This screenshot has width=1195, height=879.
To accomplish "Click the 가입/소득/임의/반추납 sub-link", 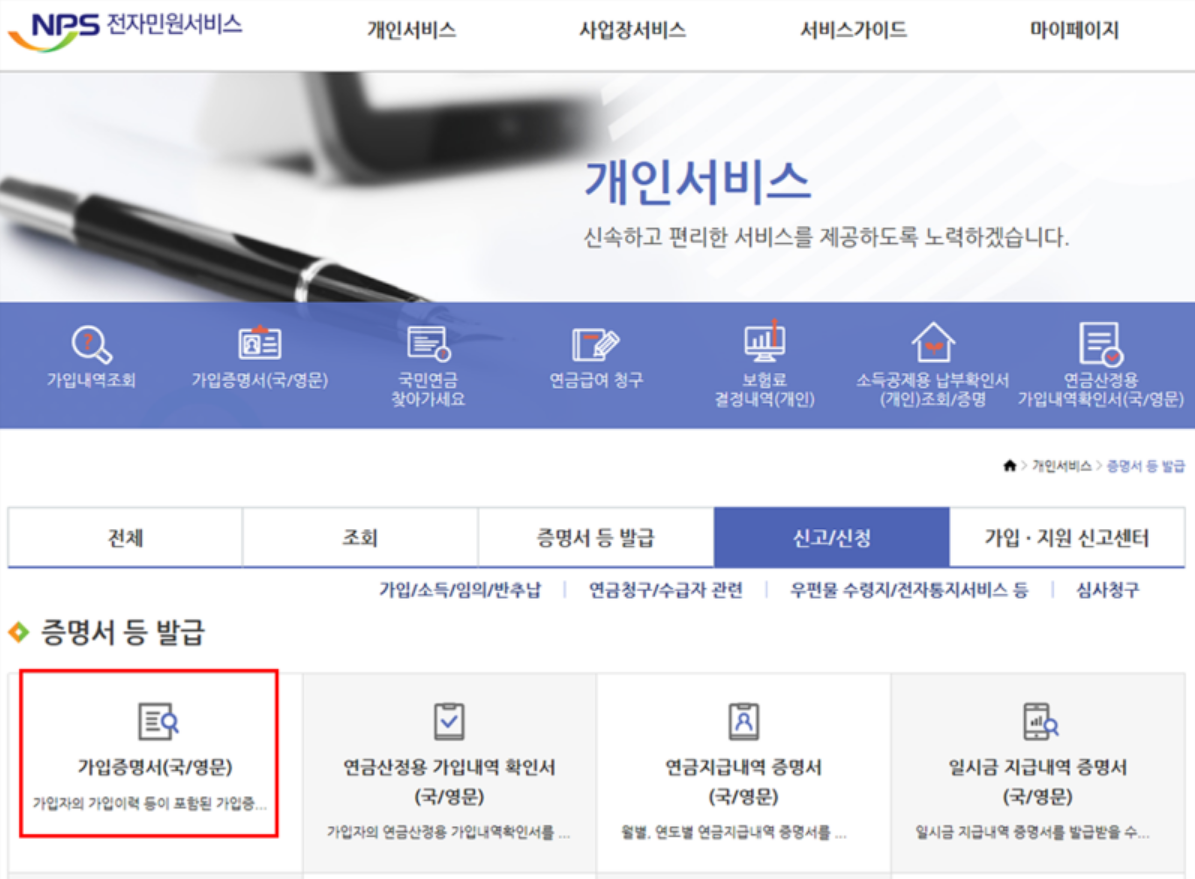I will pyautogui.click(x=459, y=590).
